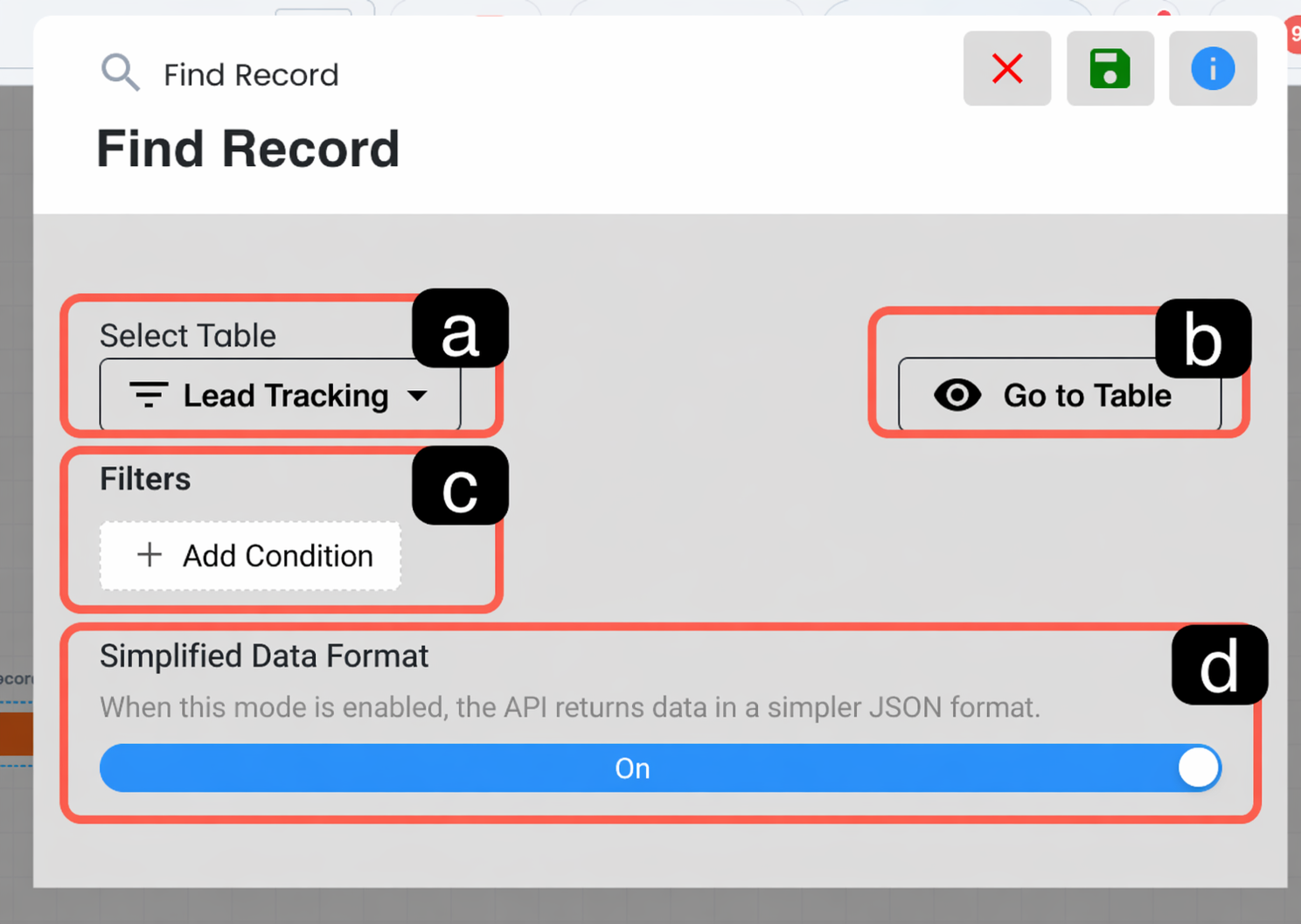Turn off the Simplified Data Format switch
This screenshot has height=924, width=1301.
[660, 768]
